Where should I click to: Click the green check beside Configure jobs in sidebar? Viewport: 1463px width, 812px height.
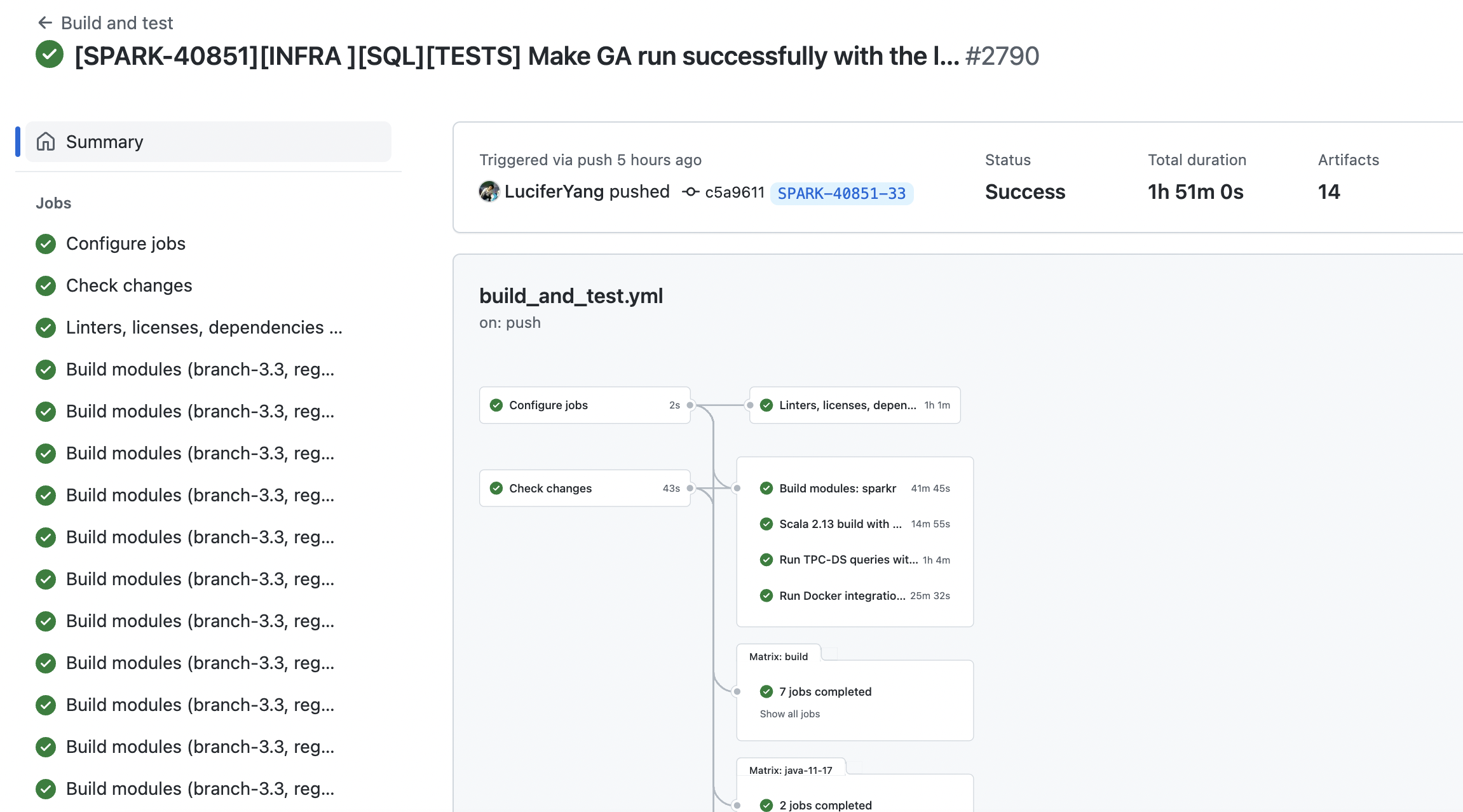tap(46, 244)
